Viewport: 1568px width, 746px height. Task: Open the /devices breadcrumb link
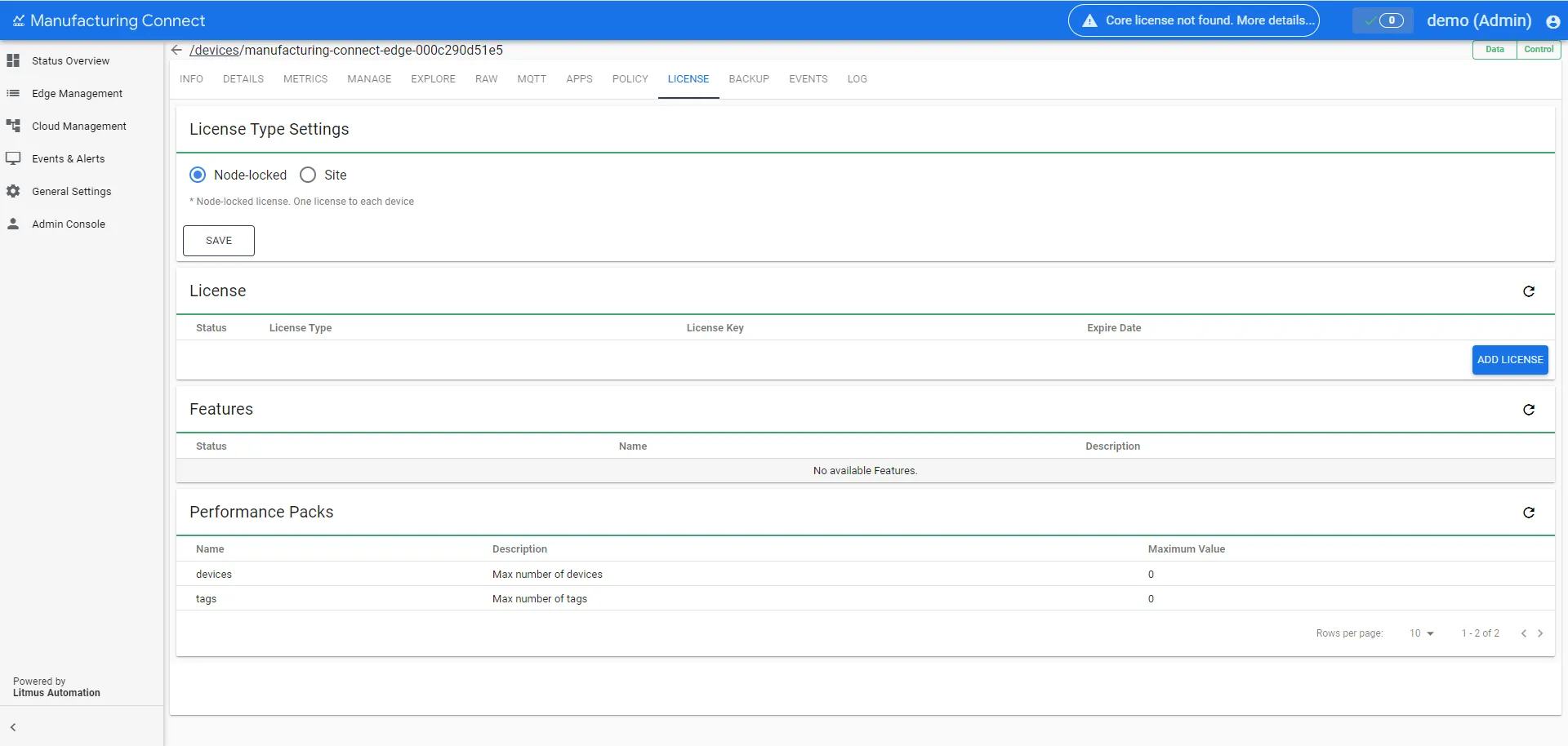[215, 50]
